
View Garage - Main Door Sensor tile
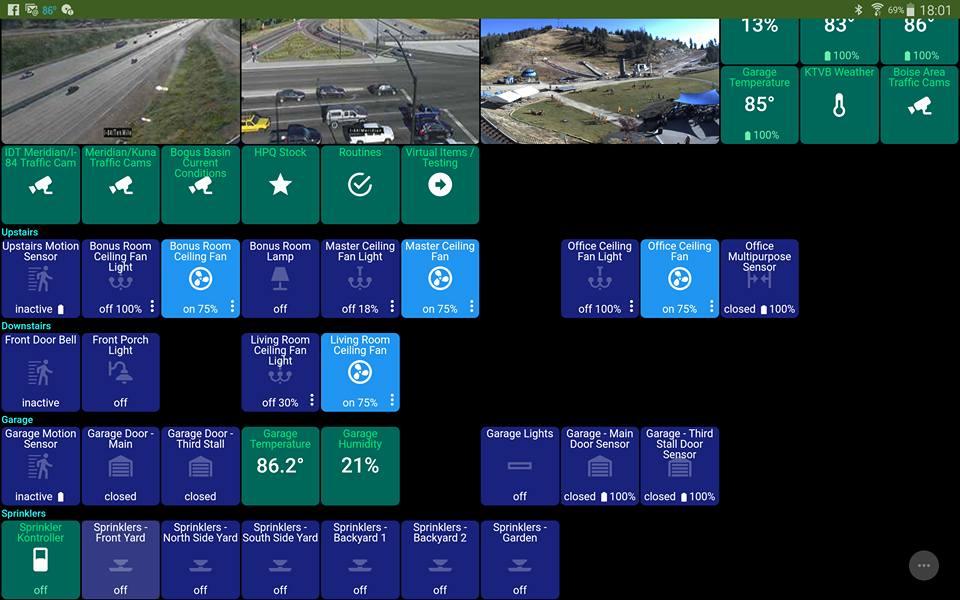click(x=599, y=466)
